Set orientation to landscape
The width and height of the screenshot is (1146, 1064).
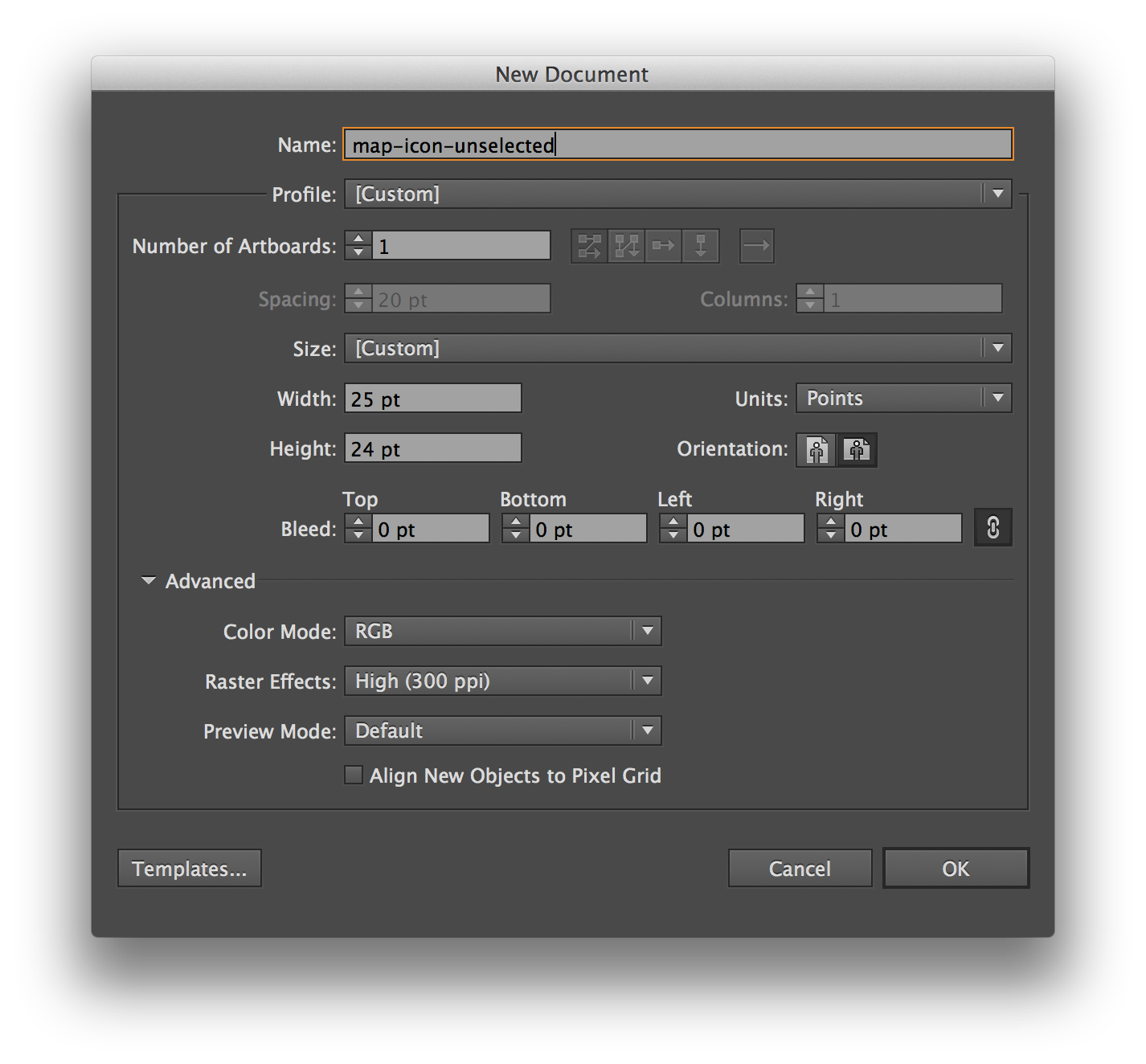tap(857, 450)
